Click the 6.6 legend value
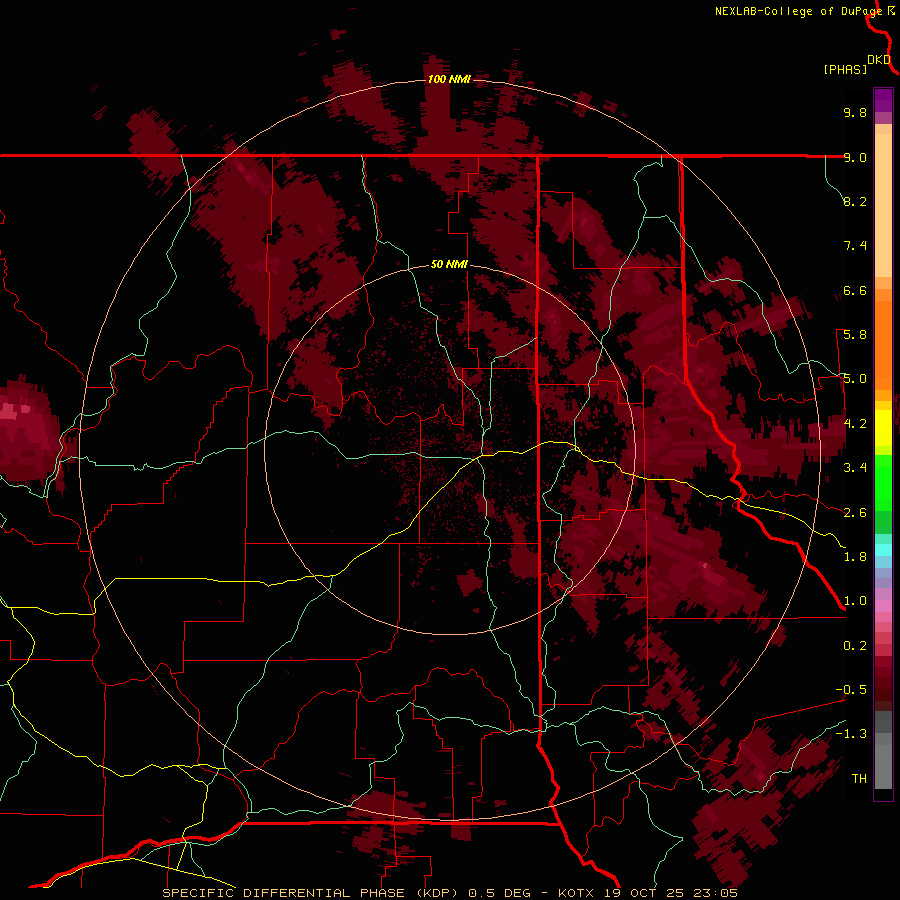 (x=855, y=290)
